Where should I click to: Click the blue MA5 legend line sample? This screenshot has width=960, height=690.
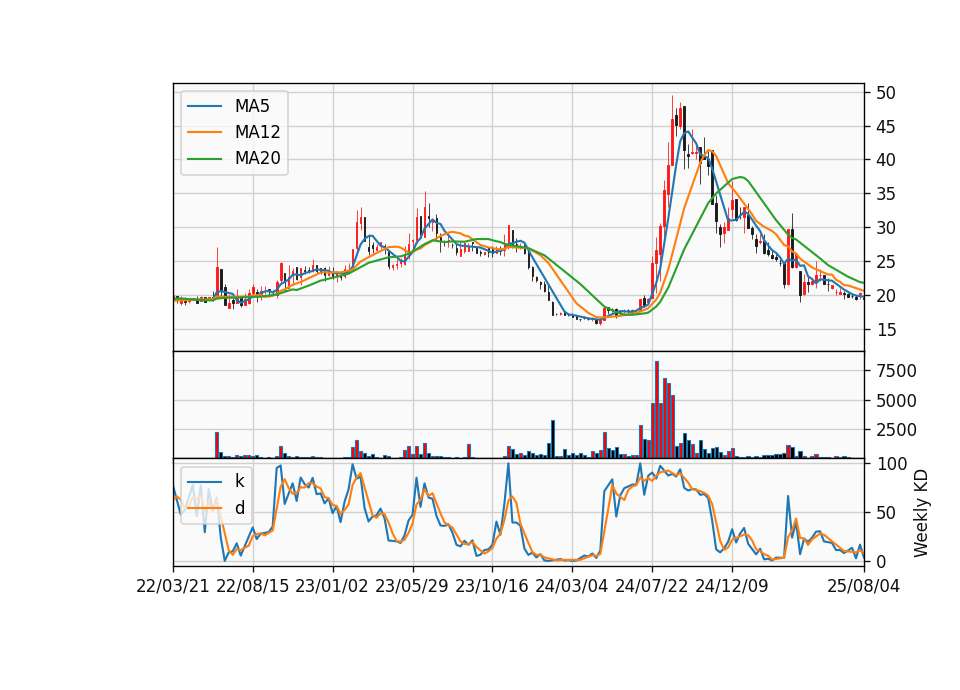coord(204,106)
